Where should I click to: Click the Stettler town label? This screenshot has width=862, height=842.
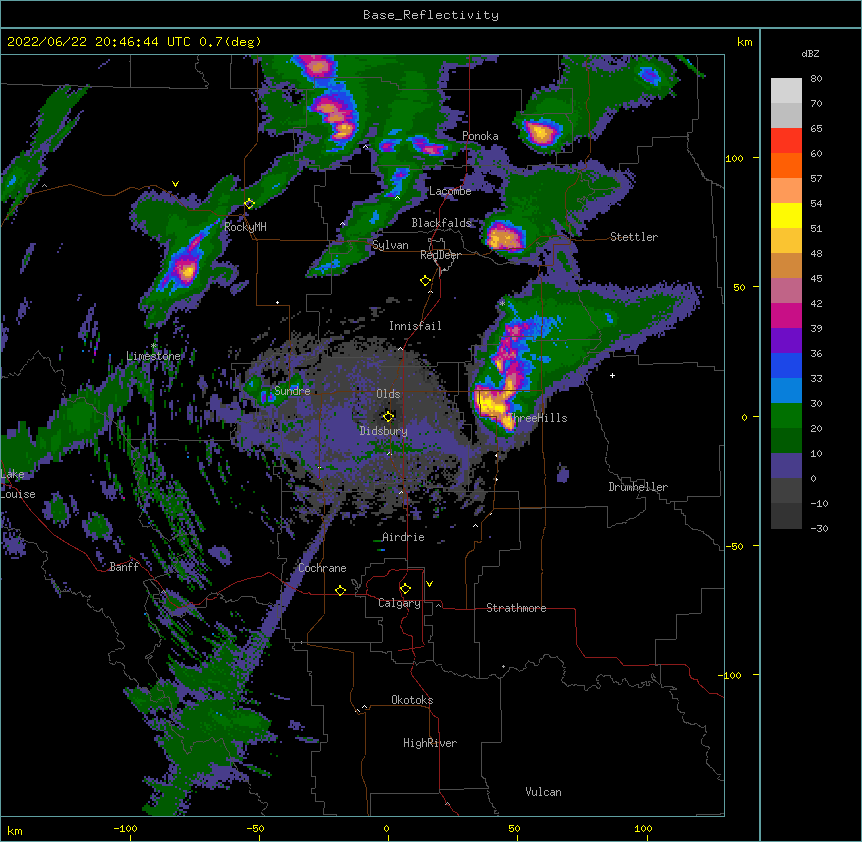point(634,237)
